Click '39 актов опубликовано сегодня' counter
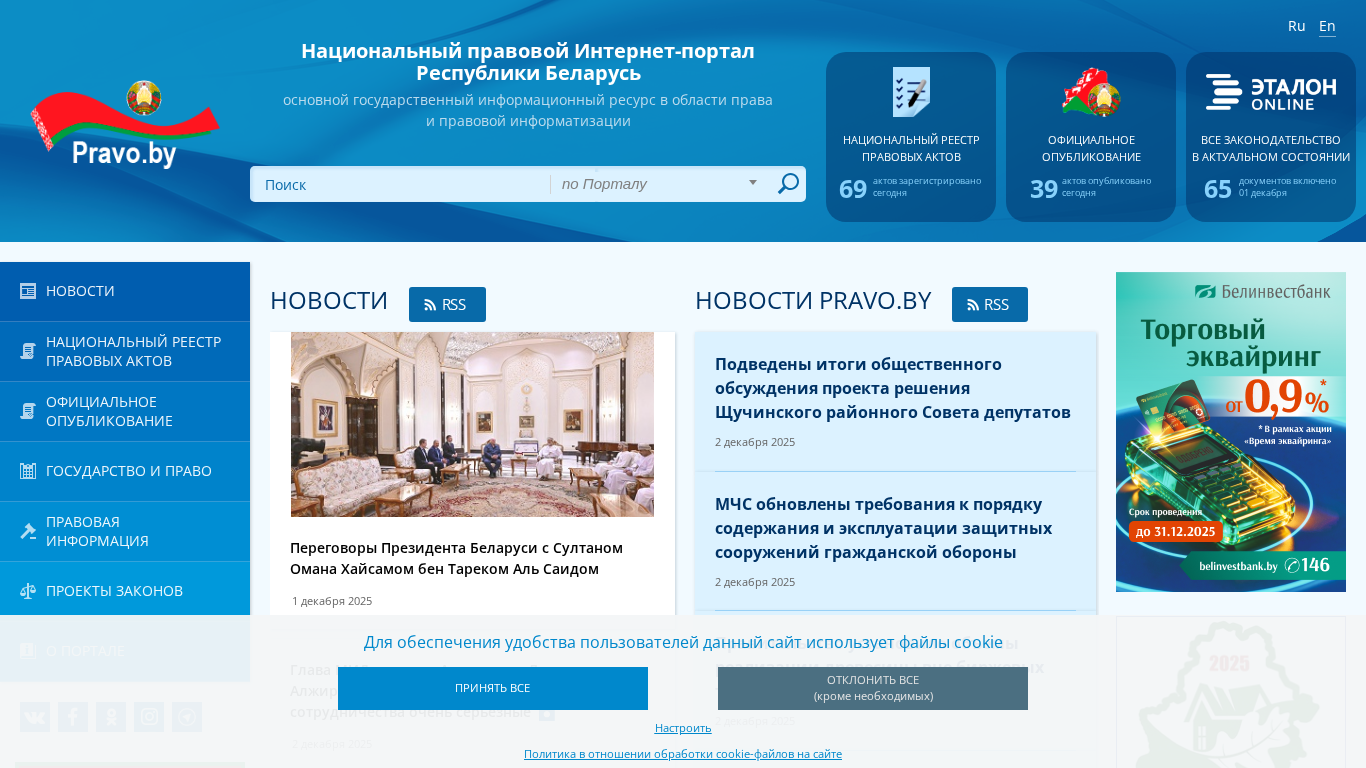 1091,188
